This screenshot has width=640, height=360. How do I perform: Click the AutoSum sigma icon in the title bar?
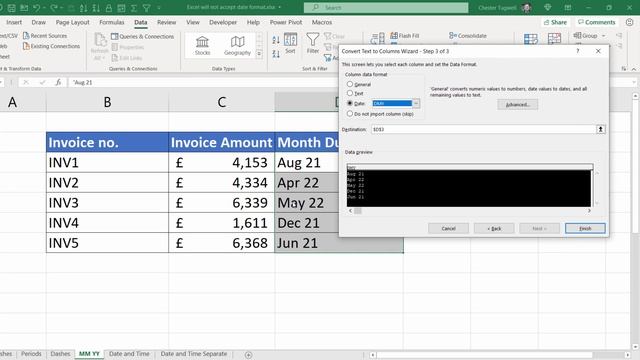tap(134, 8)
